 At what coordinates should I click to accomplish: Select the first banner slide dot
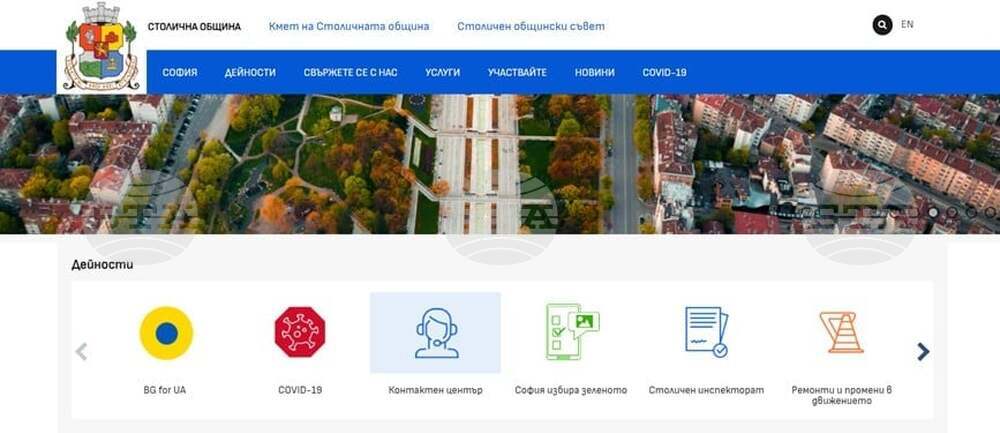click(932, 212)
